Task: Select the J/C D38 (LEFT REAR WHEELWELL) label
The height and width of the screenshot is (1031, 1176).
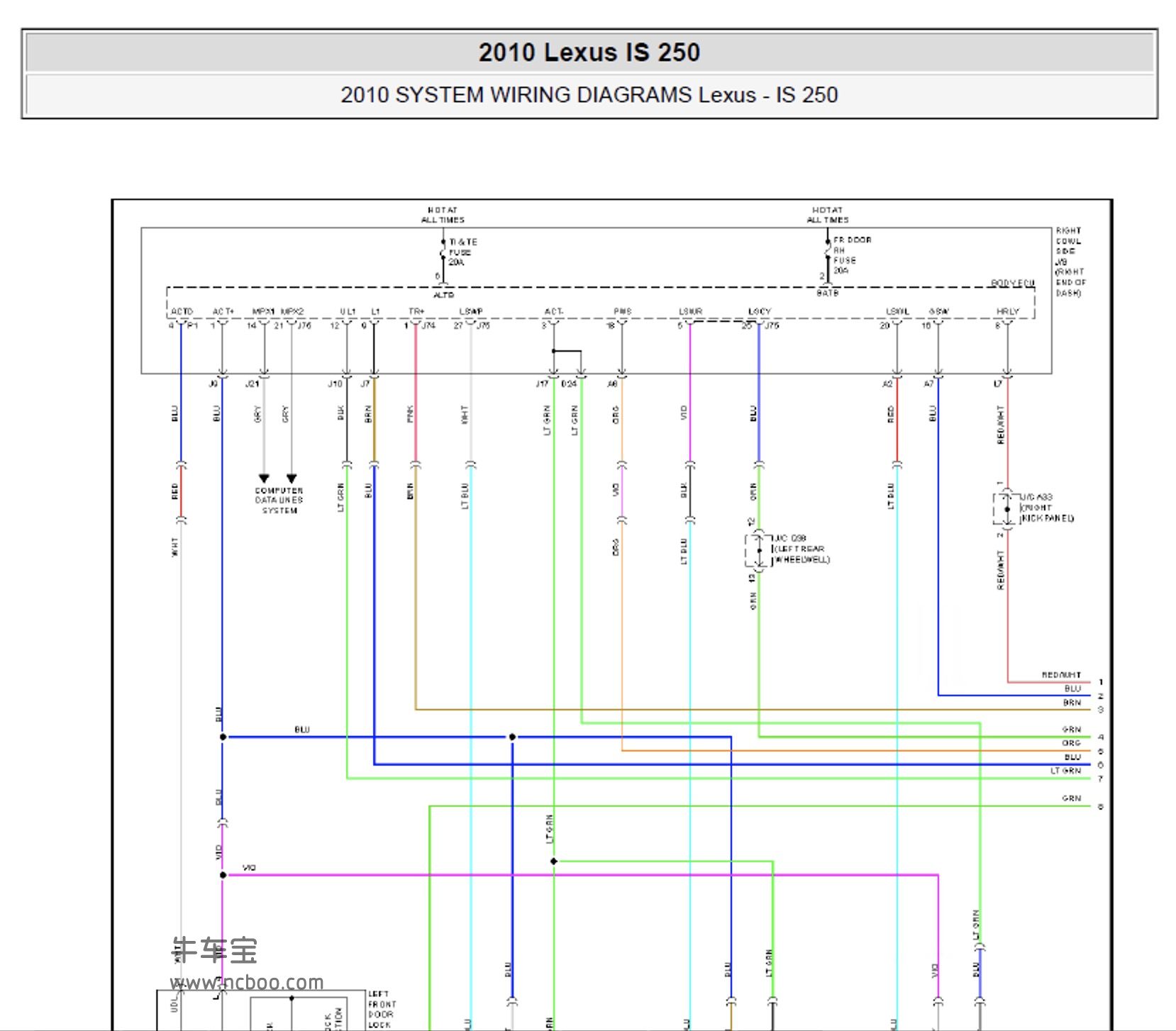Action: [801, 549]
